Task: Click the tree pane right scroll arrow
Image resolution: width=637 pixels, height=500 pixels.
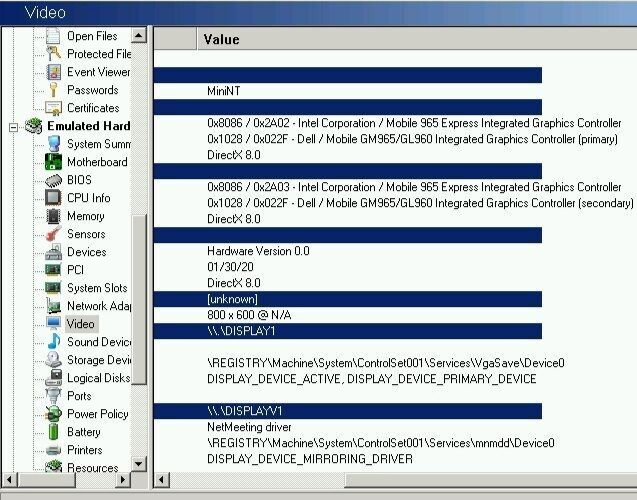Action: (x=122, y=480)
